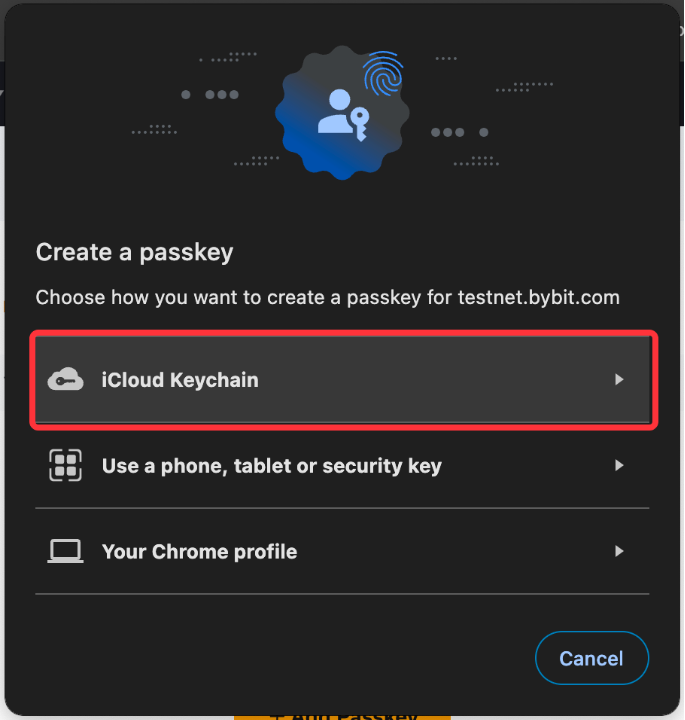The height and width of the screenshot is (720, 685).
Task: Select the "Your Chrome profile" option label
Action: click(x=199, y=552)
